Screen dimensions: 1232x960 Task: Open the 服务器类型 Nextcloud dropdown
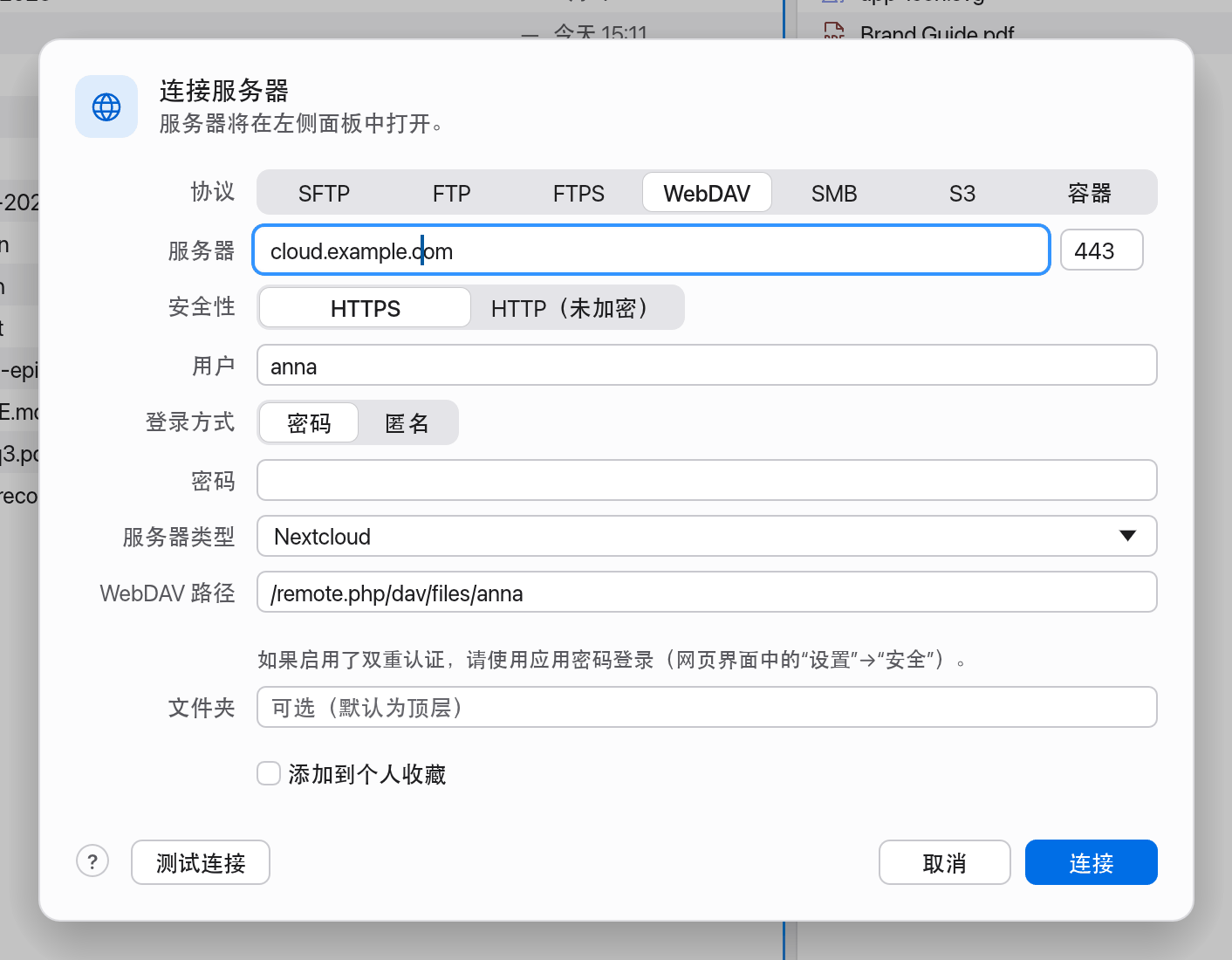707,536
